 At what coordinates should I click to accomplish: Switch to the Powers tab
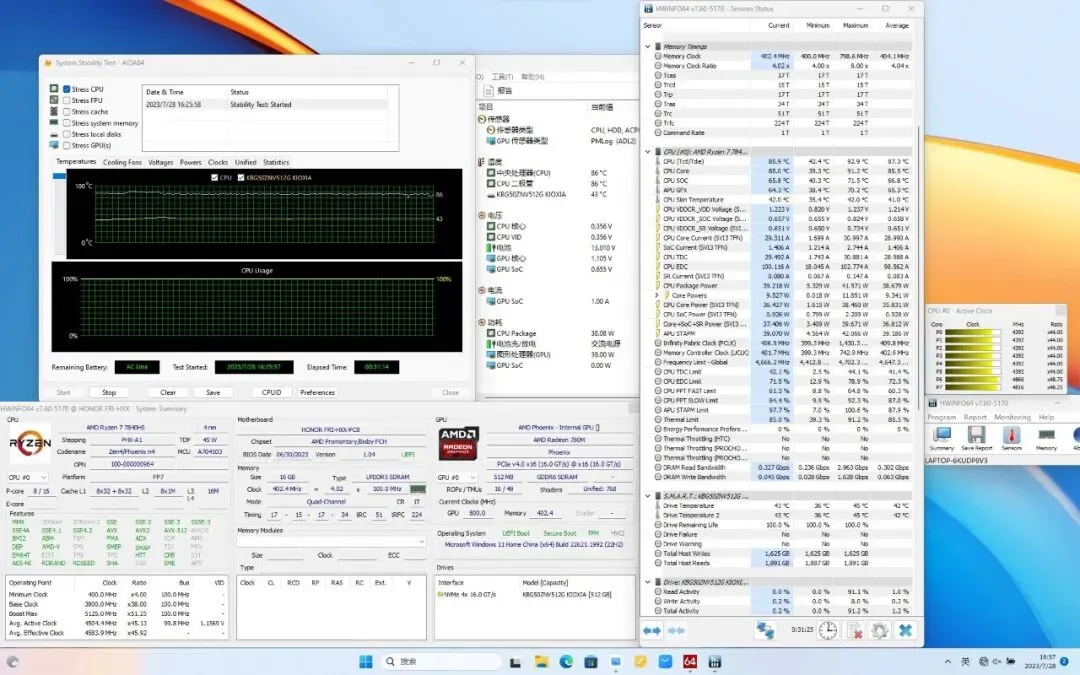click(x=191, y=163)
